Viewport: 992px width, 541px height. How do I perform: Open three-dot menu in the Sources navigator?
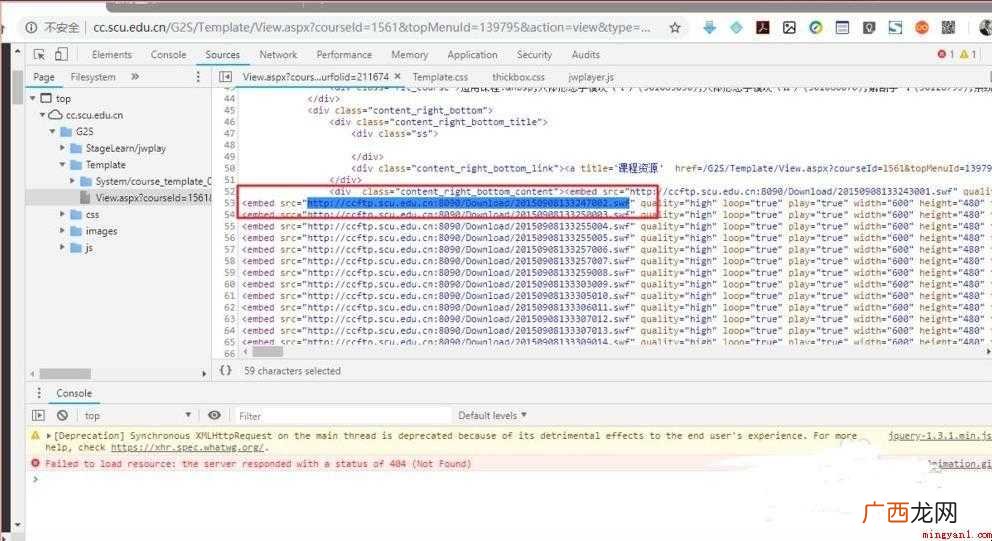pos(198,77)
